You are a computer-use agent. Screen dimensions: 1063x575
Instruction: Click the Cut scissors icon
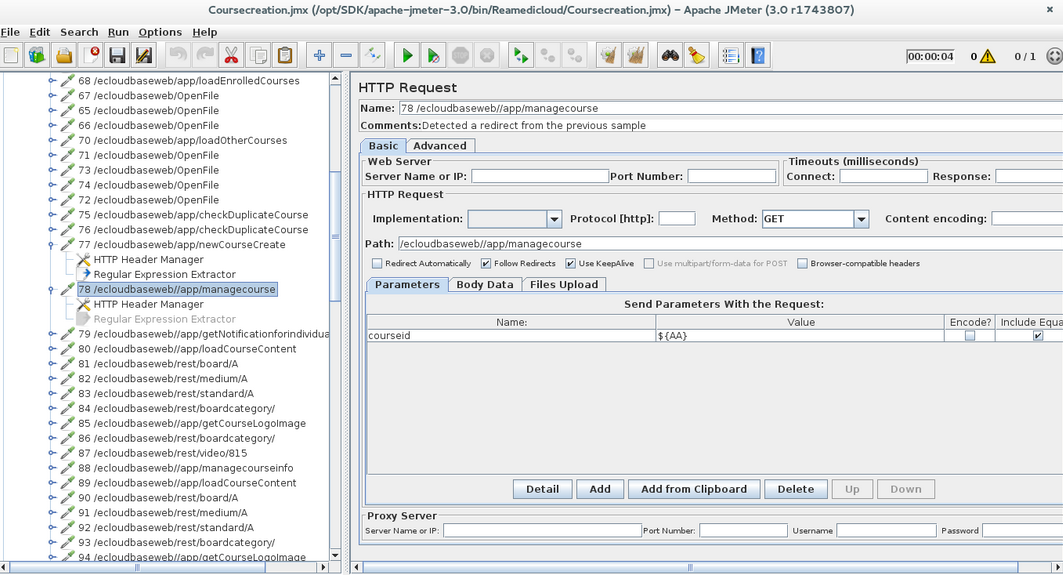[x=231, y=56]
